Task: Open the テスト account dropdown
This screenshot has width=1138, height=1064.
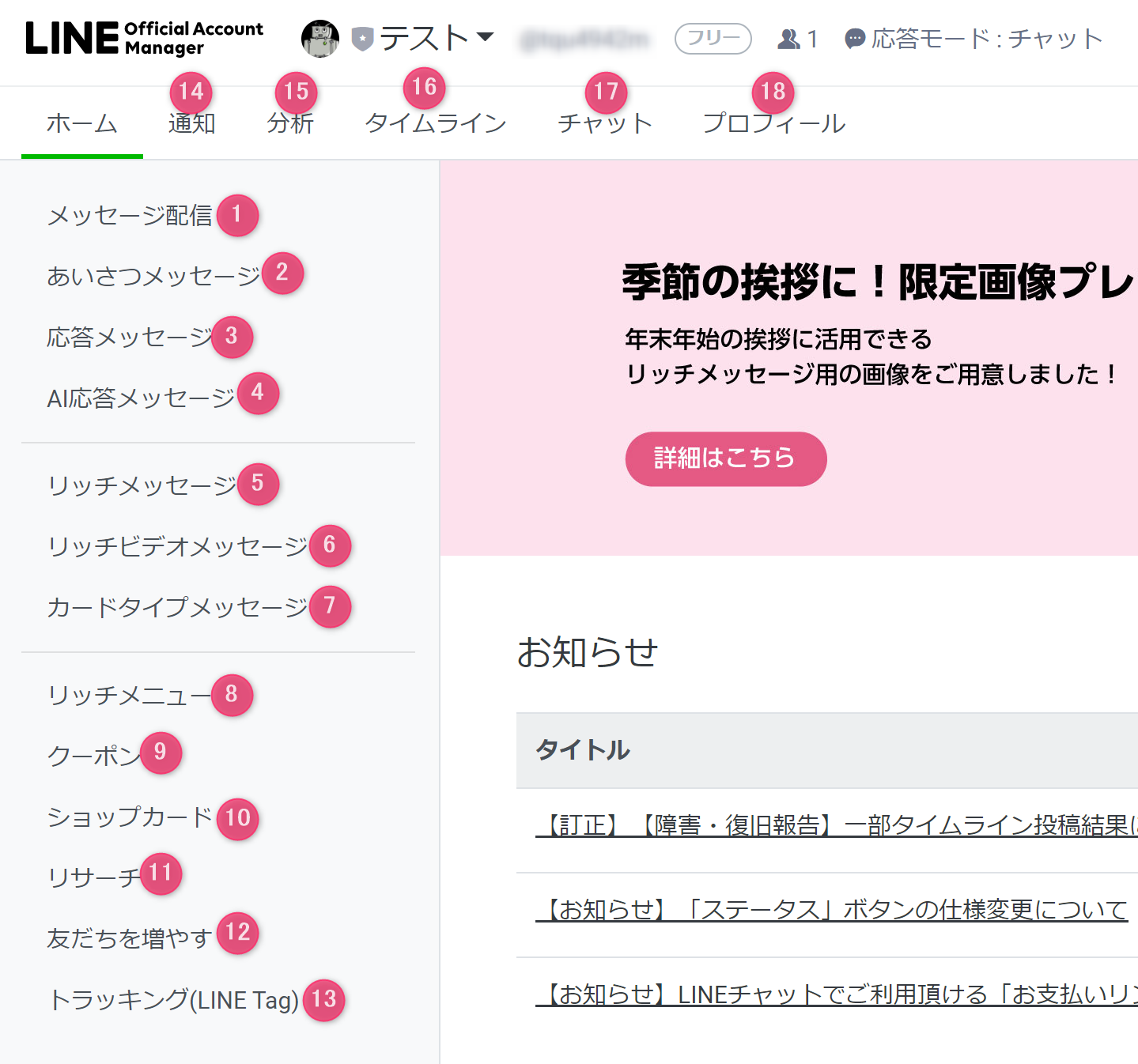Action: (437, 38)
